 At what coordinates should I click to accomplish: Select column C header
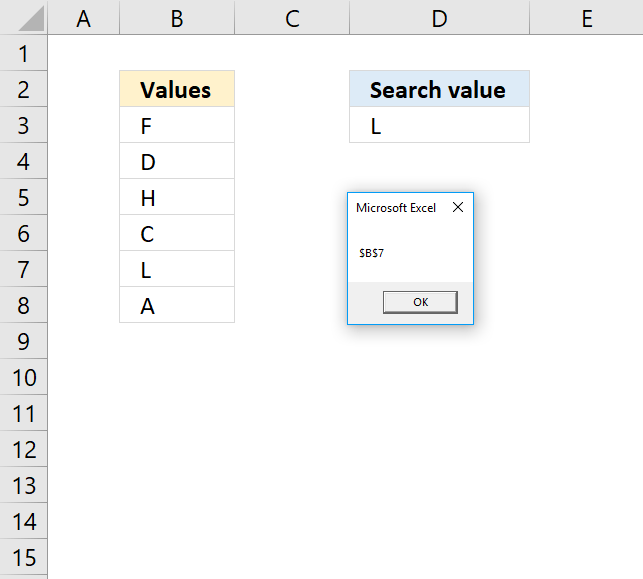[292, 18]
